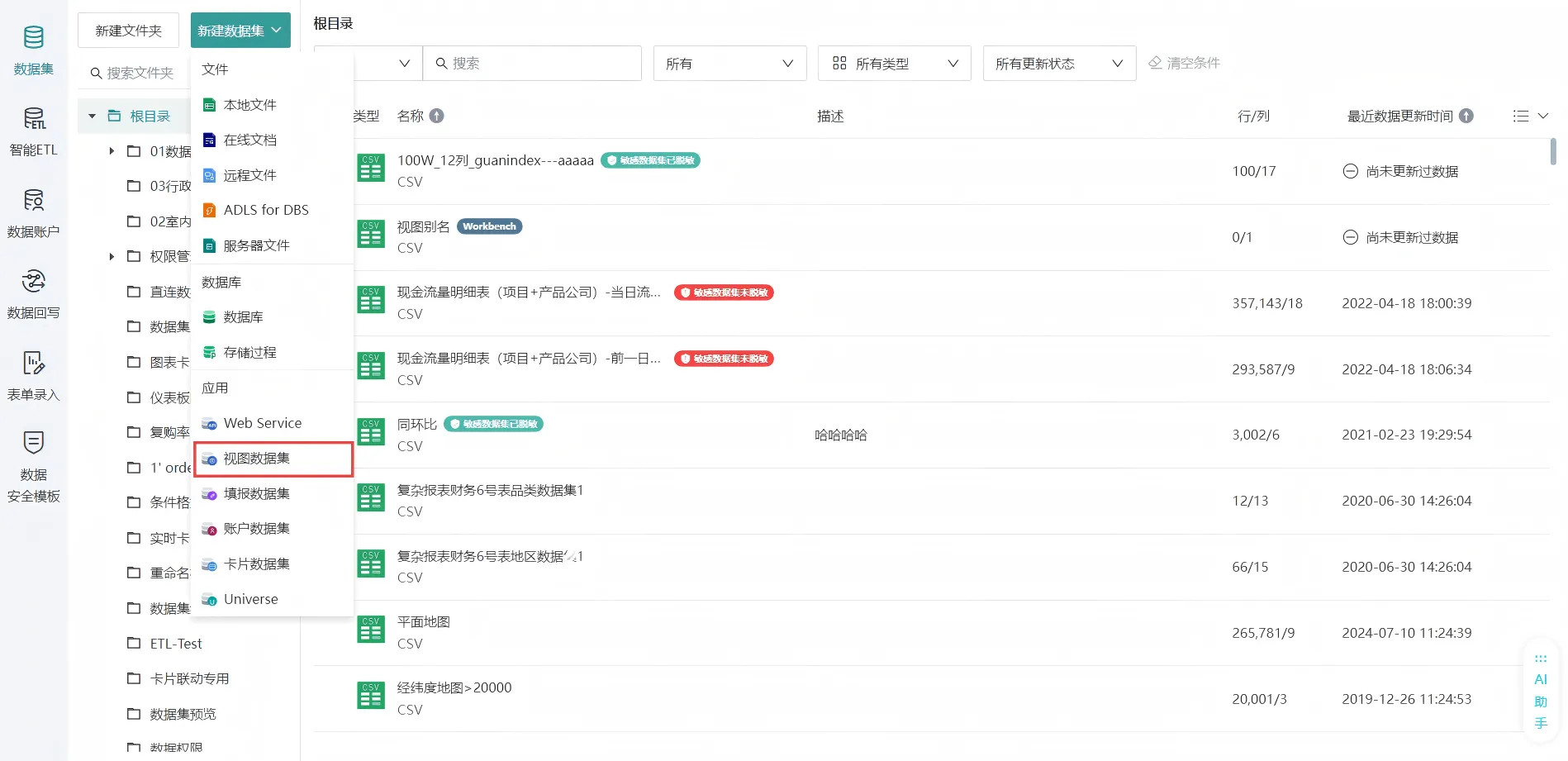1568x761 pixels.
Task: Select Web Service menu entry
Action: point(263,423)
